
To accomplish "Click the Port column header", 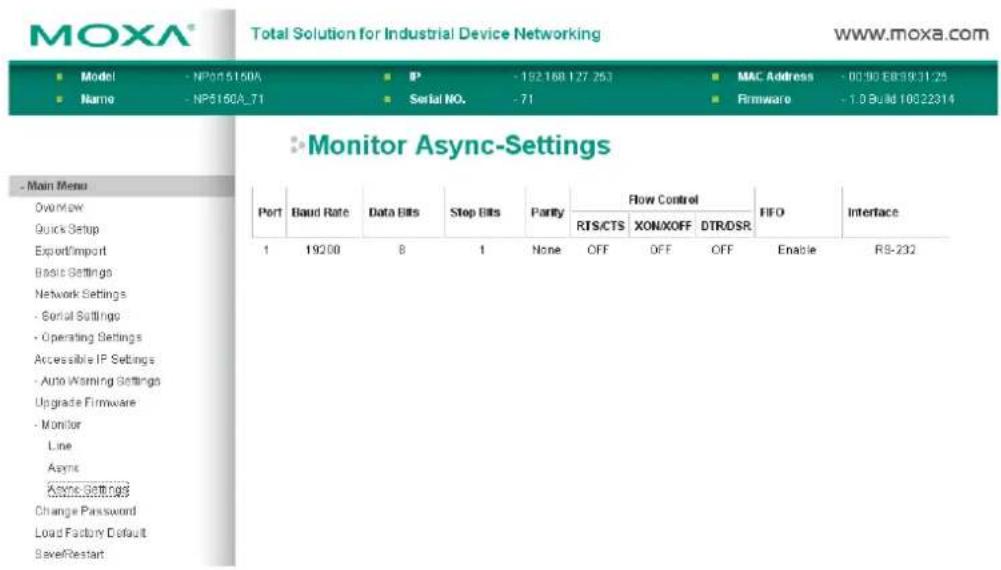I will (x=269, y=213).
